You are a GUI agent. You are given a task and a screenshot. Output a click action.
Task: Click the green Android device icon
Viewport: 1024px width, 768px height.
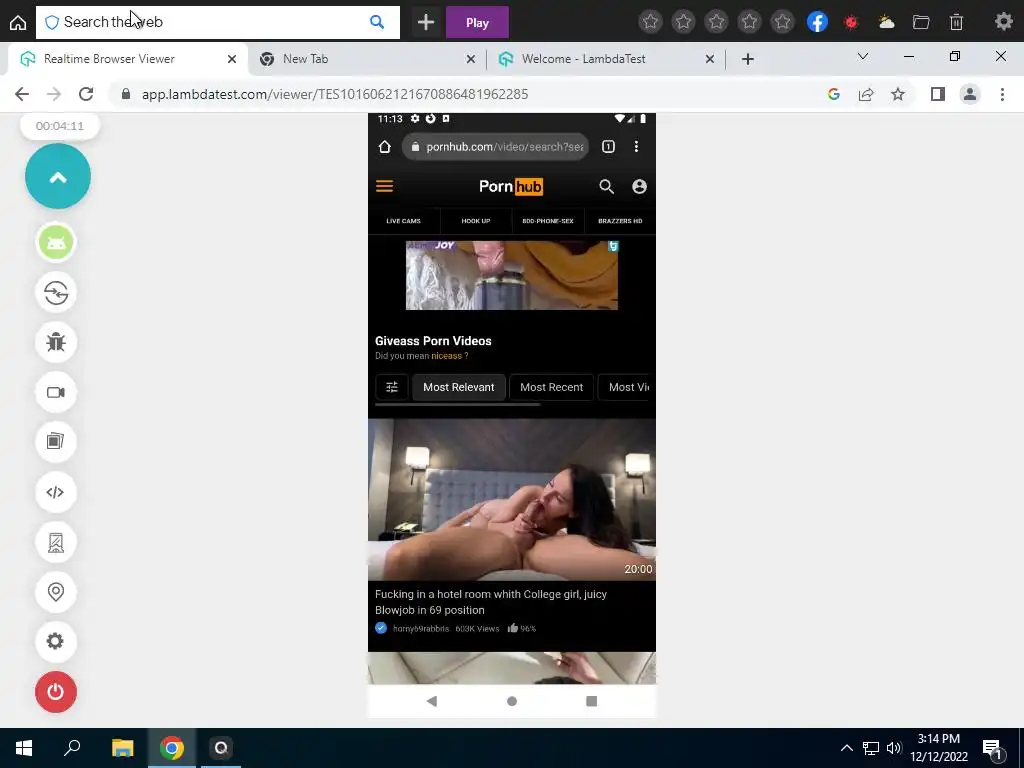click(56, 242)
